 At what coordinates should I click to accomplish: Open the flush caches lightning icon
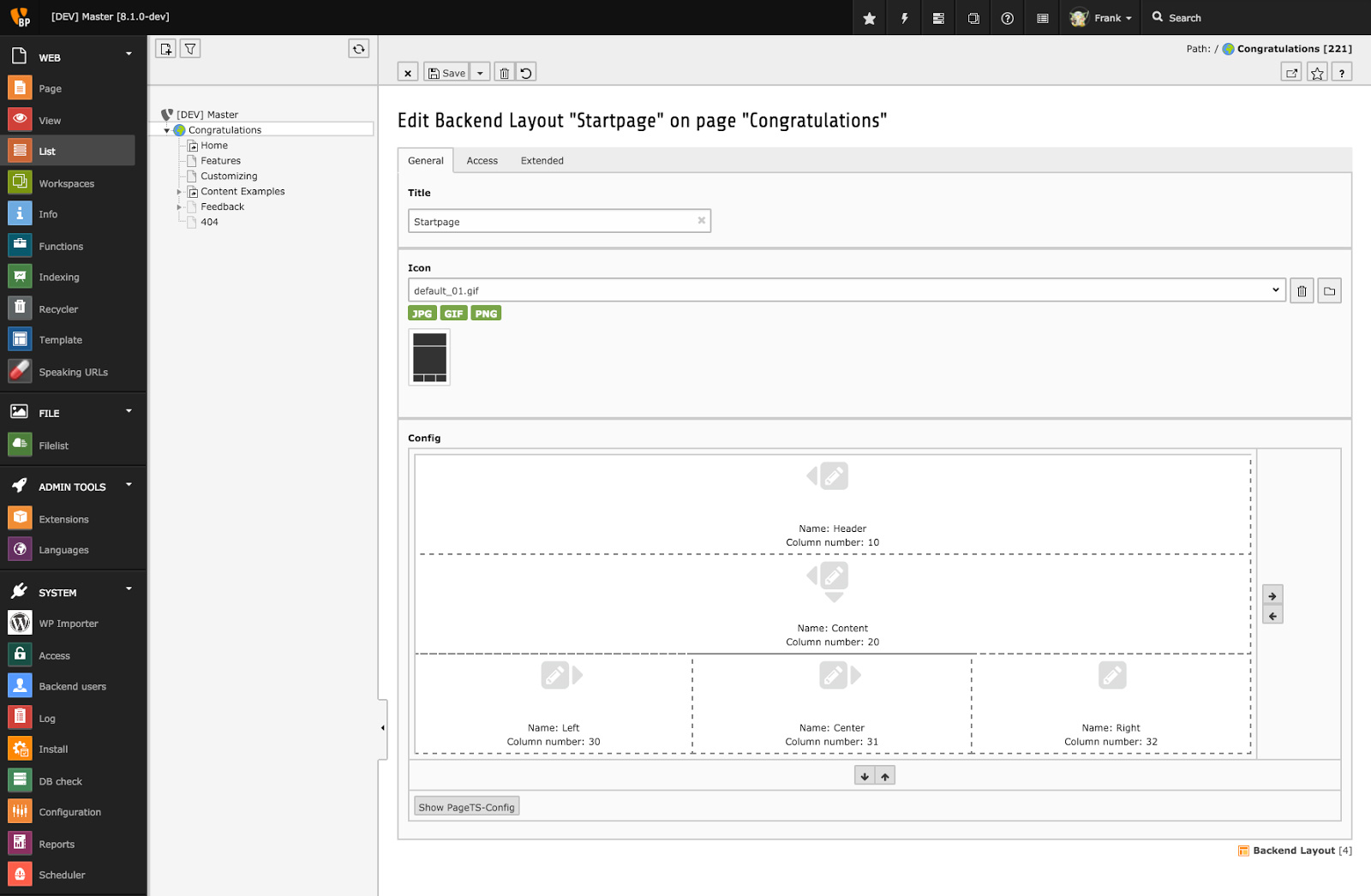coord(904,18)
